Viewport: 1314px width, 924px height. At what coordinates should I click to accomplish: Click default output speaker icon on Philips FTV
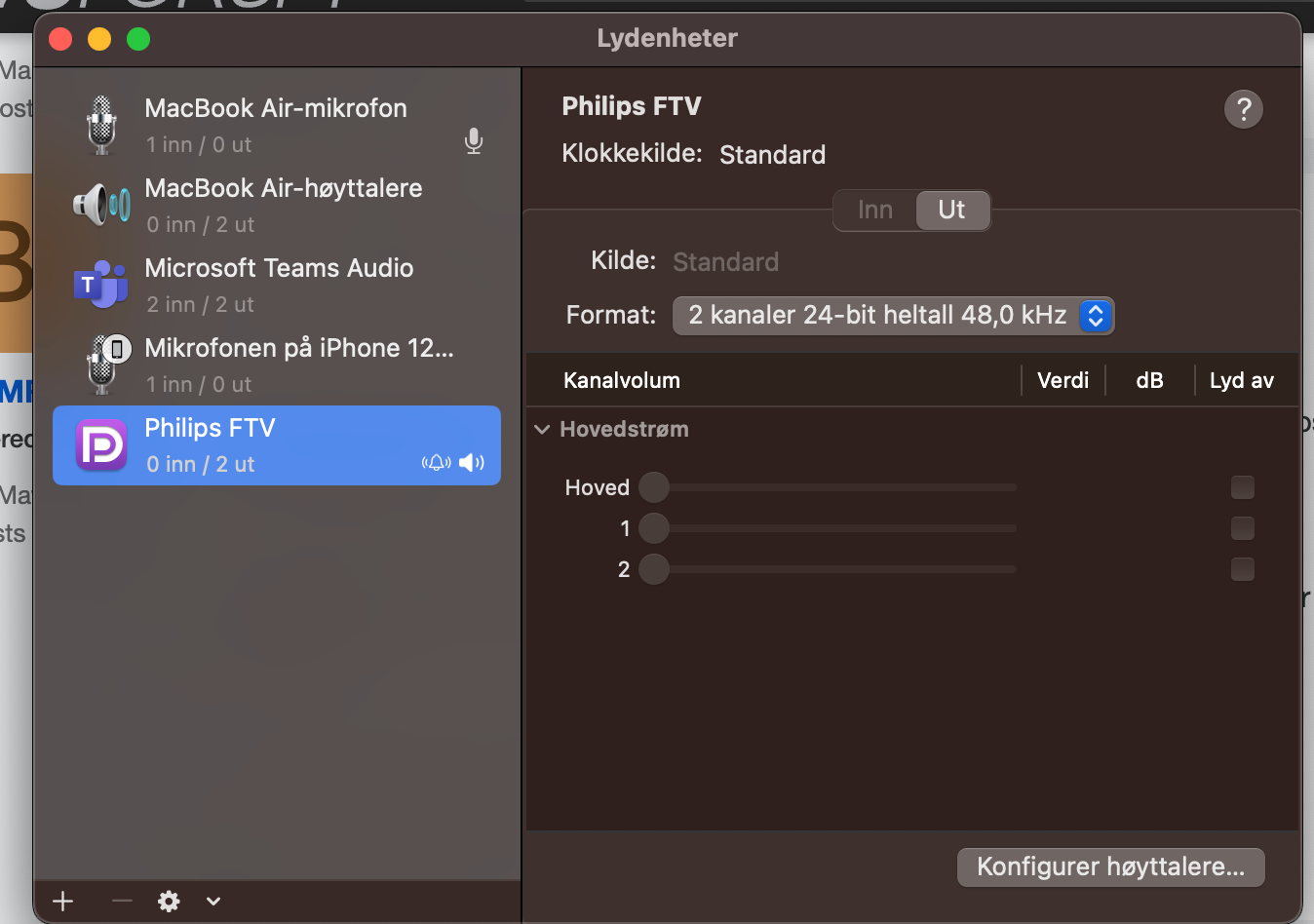[472, 462]
